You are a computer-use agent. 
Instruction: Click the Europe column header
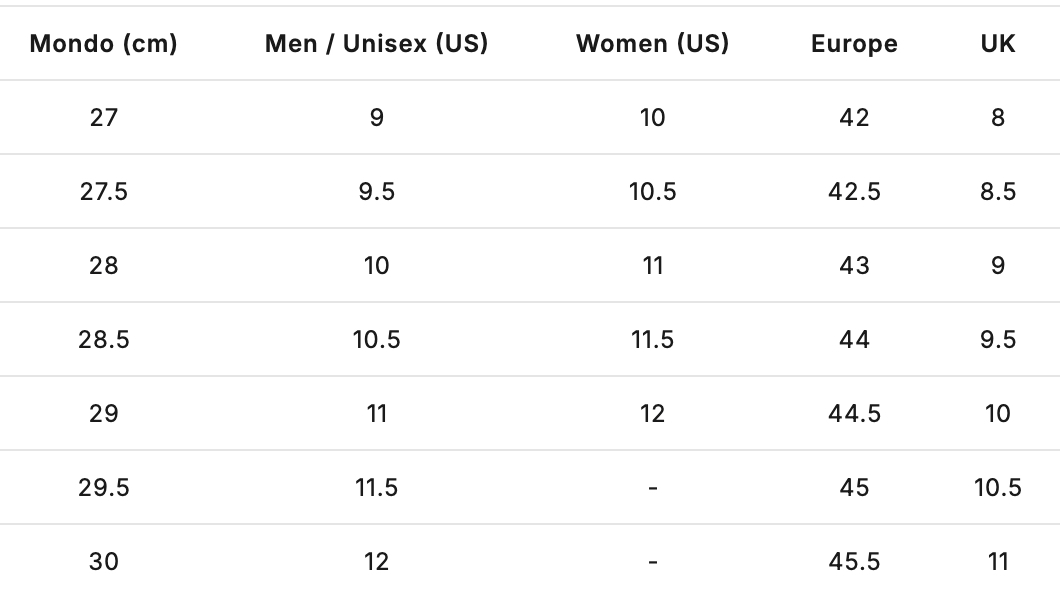tap(854, 44)
